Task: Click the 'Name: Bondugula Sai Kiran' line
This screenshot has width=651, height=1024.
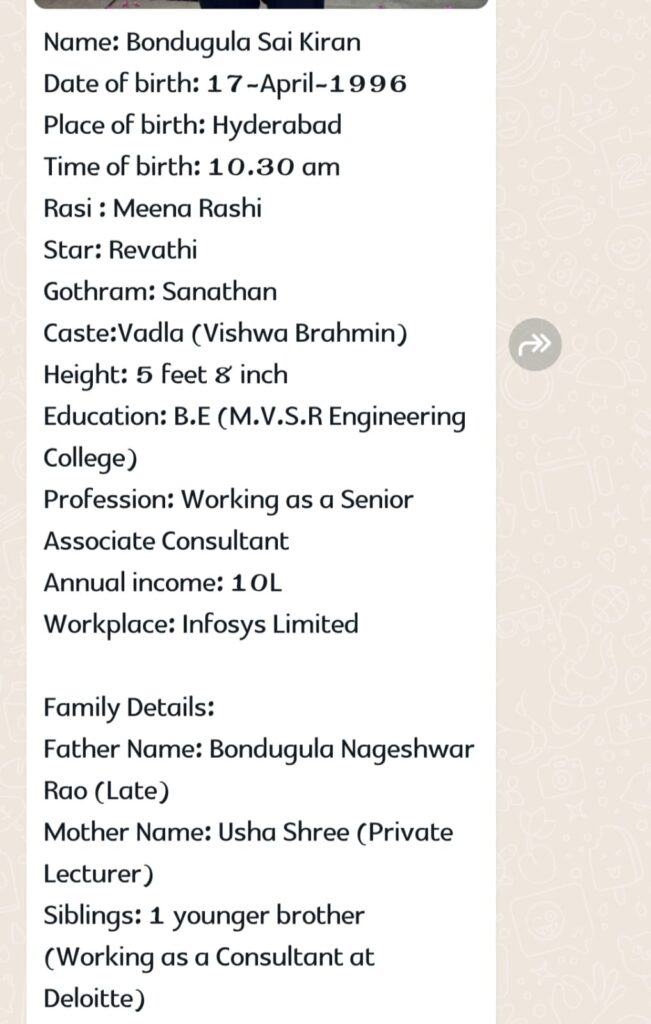Action: point(202,42)
